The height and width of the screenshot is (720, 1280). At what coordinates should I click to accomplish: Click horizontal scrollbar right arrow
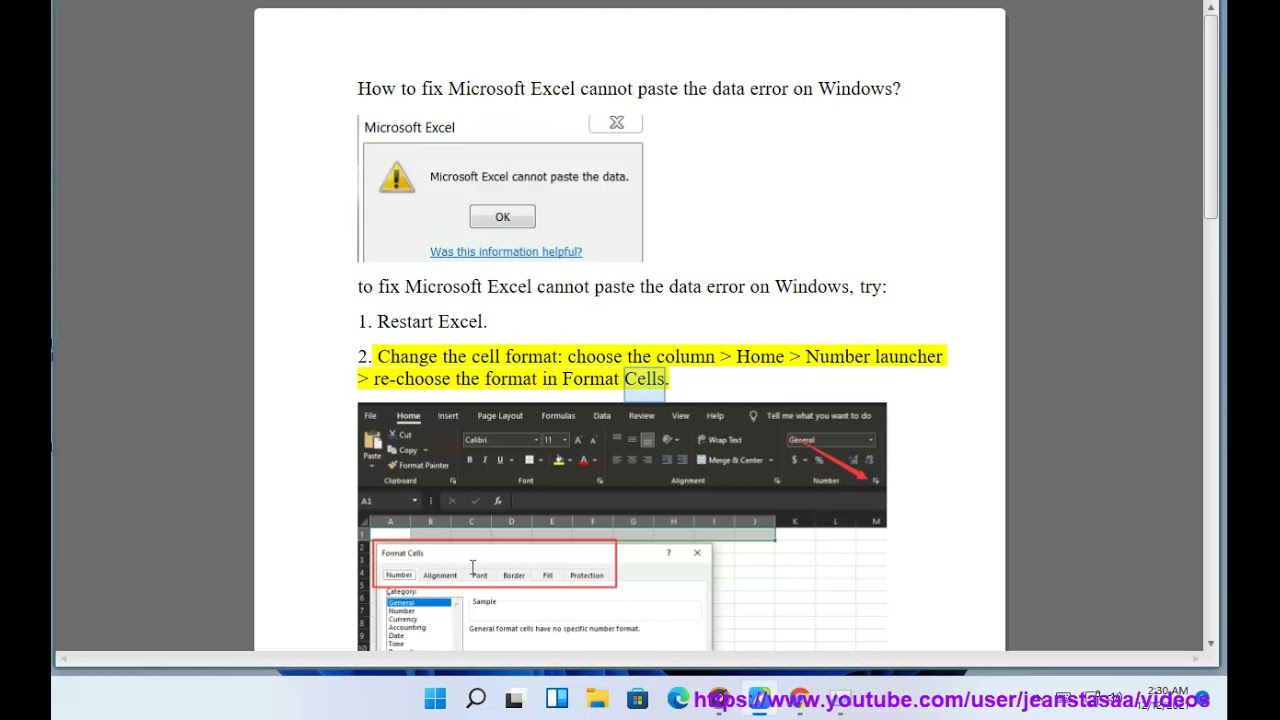point(1196,659)
